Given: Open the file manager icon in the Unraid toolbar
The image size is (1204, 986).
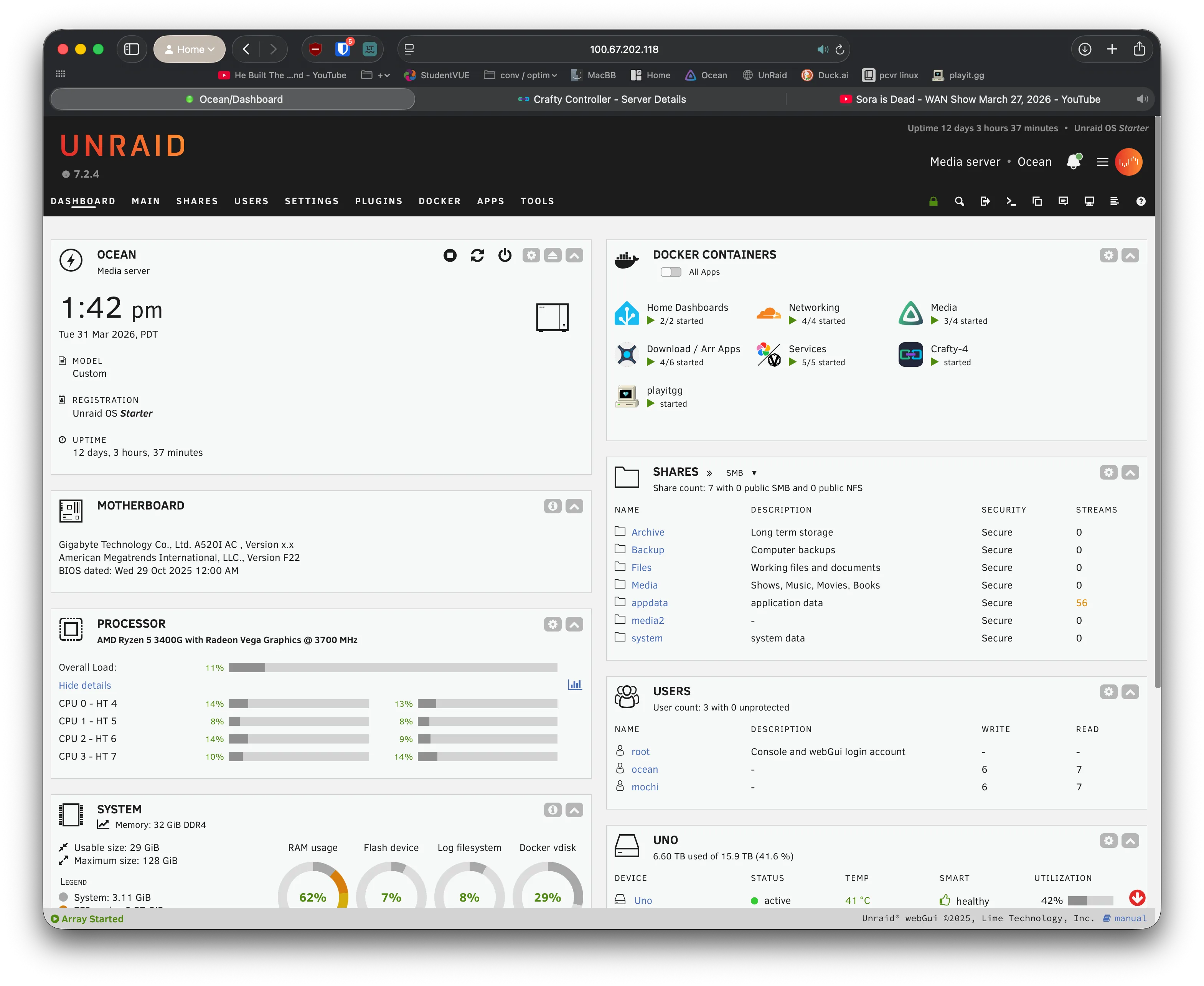Looking at the screenshot, I should coord(1037,202).
